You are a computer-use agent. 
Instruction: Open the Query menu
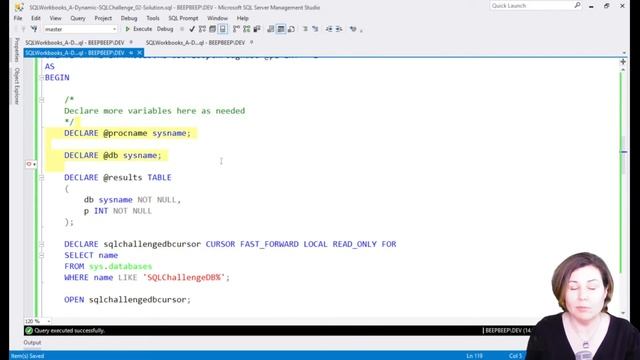point(78,18)
